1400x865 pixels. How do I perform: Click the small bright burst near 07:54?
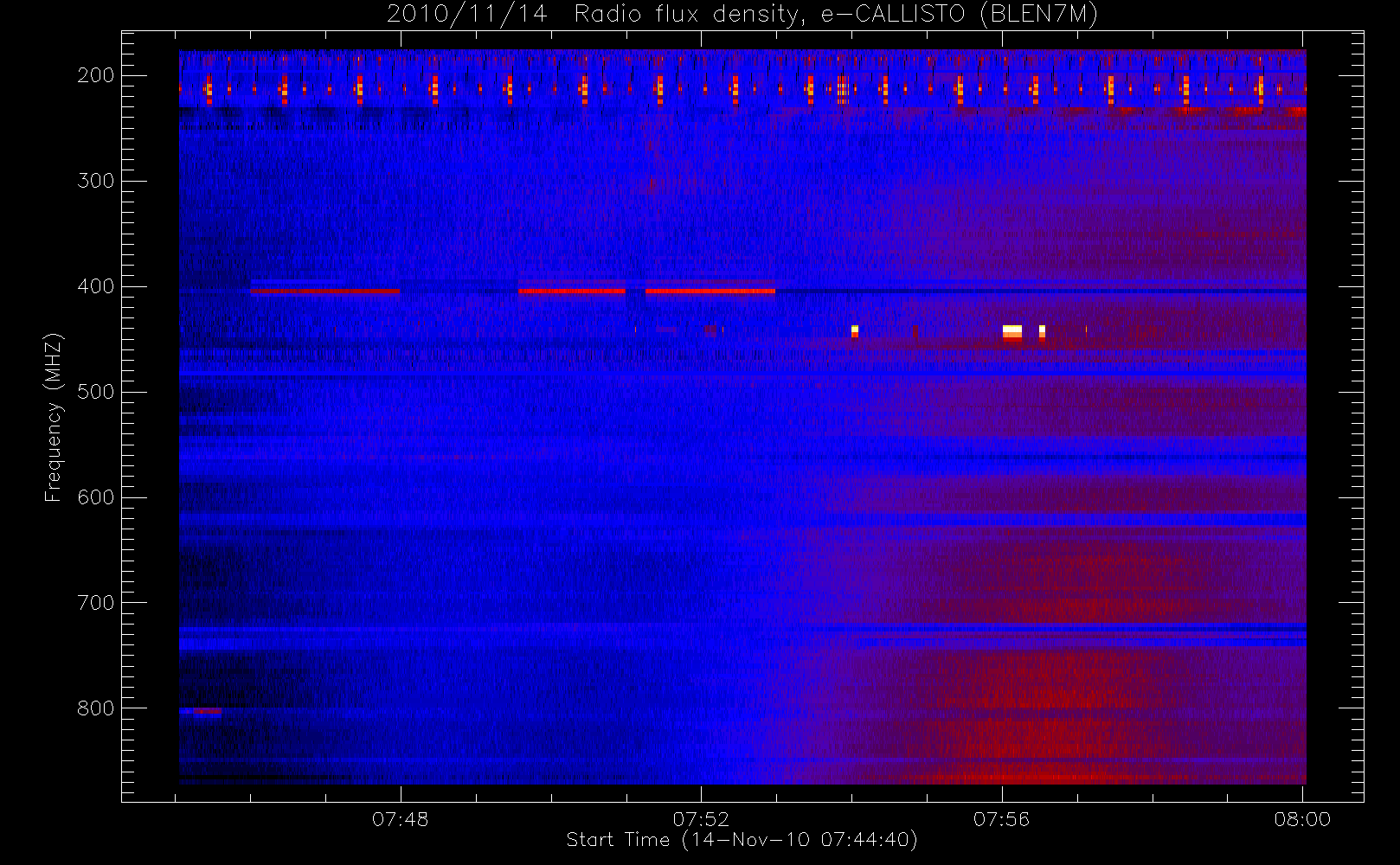(x=855, y=331)
